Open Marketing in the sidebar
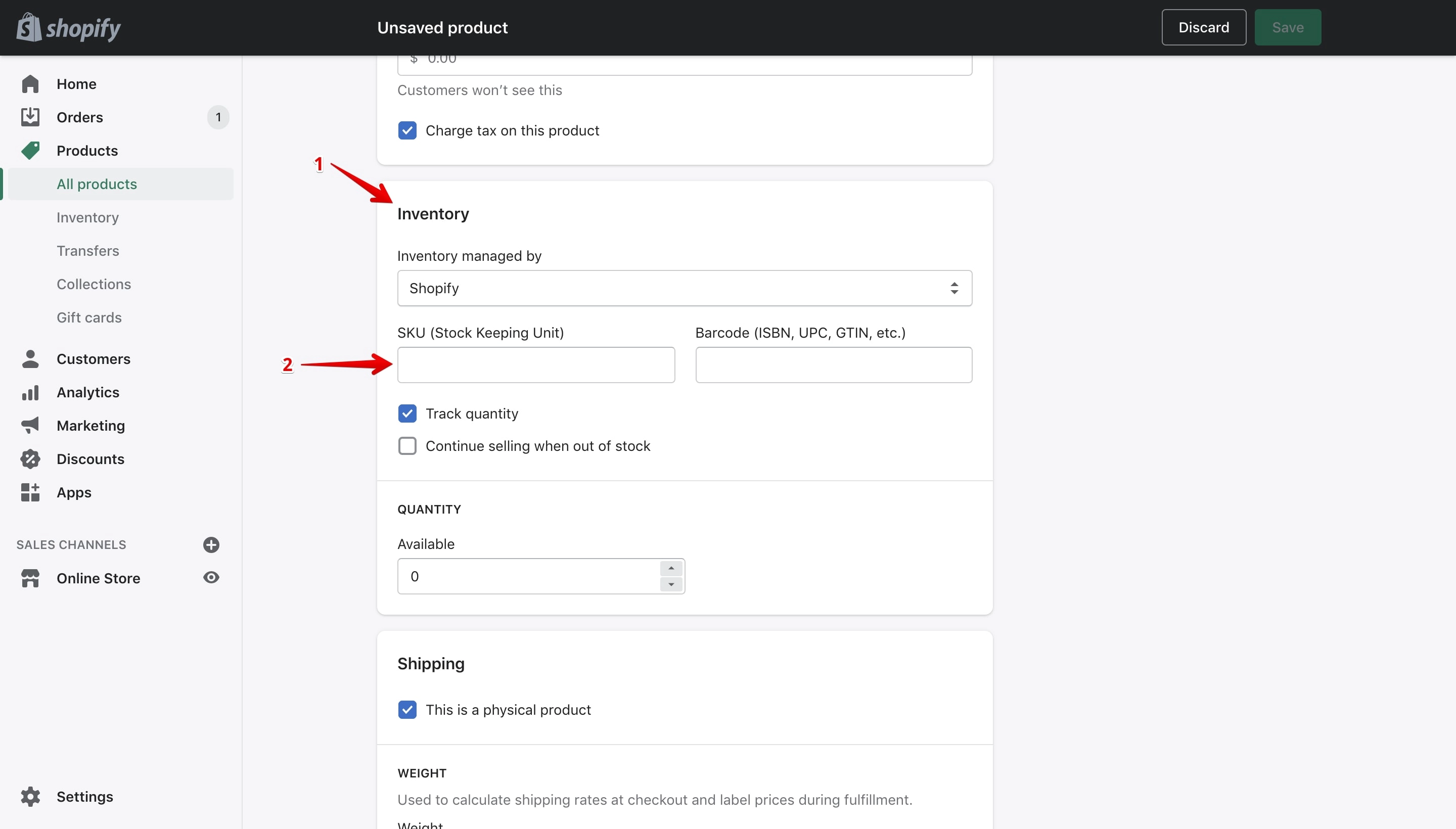 (90, 425)
